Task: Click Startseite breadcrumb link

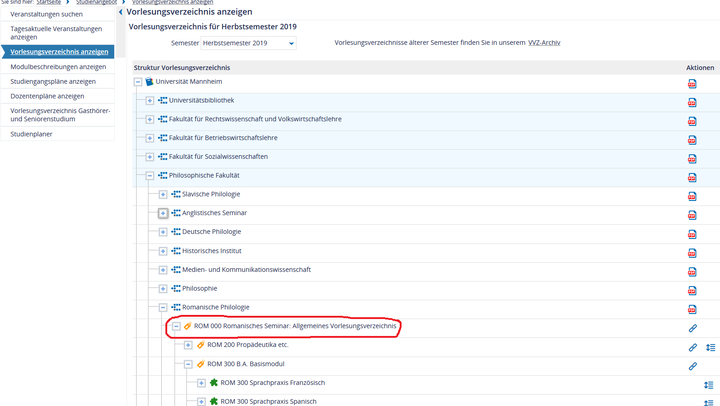Action: (x=49, y=3)
